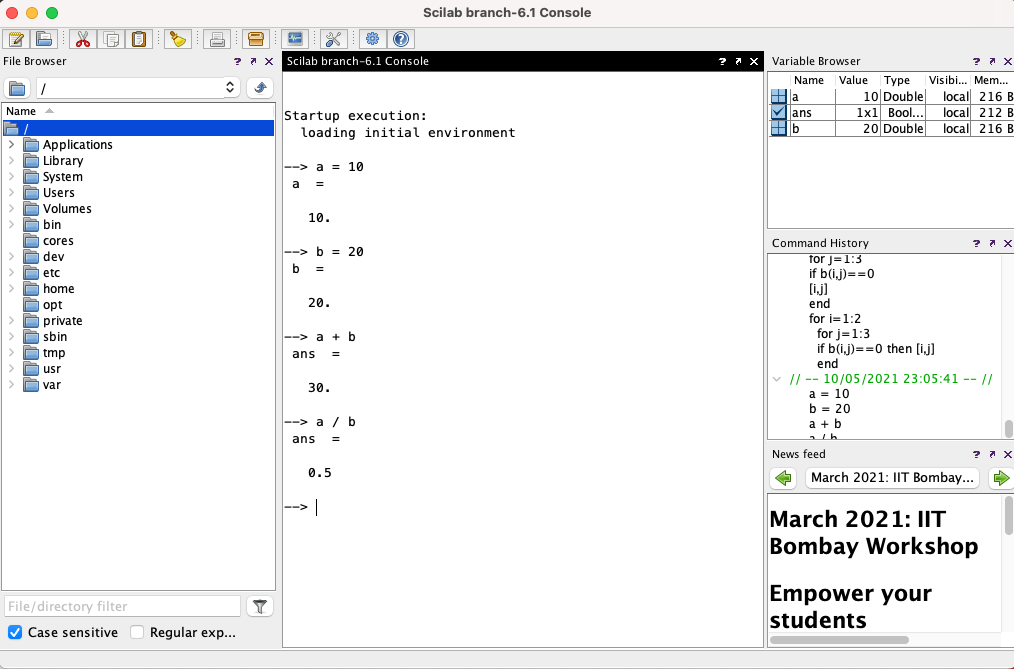Expand the System folder
This screenshot has height=669, width=1014.
[x=12, y=176]
